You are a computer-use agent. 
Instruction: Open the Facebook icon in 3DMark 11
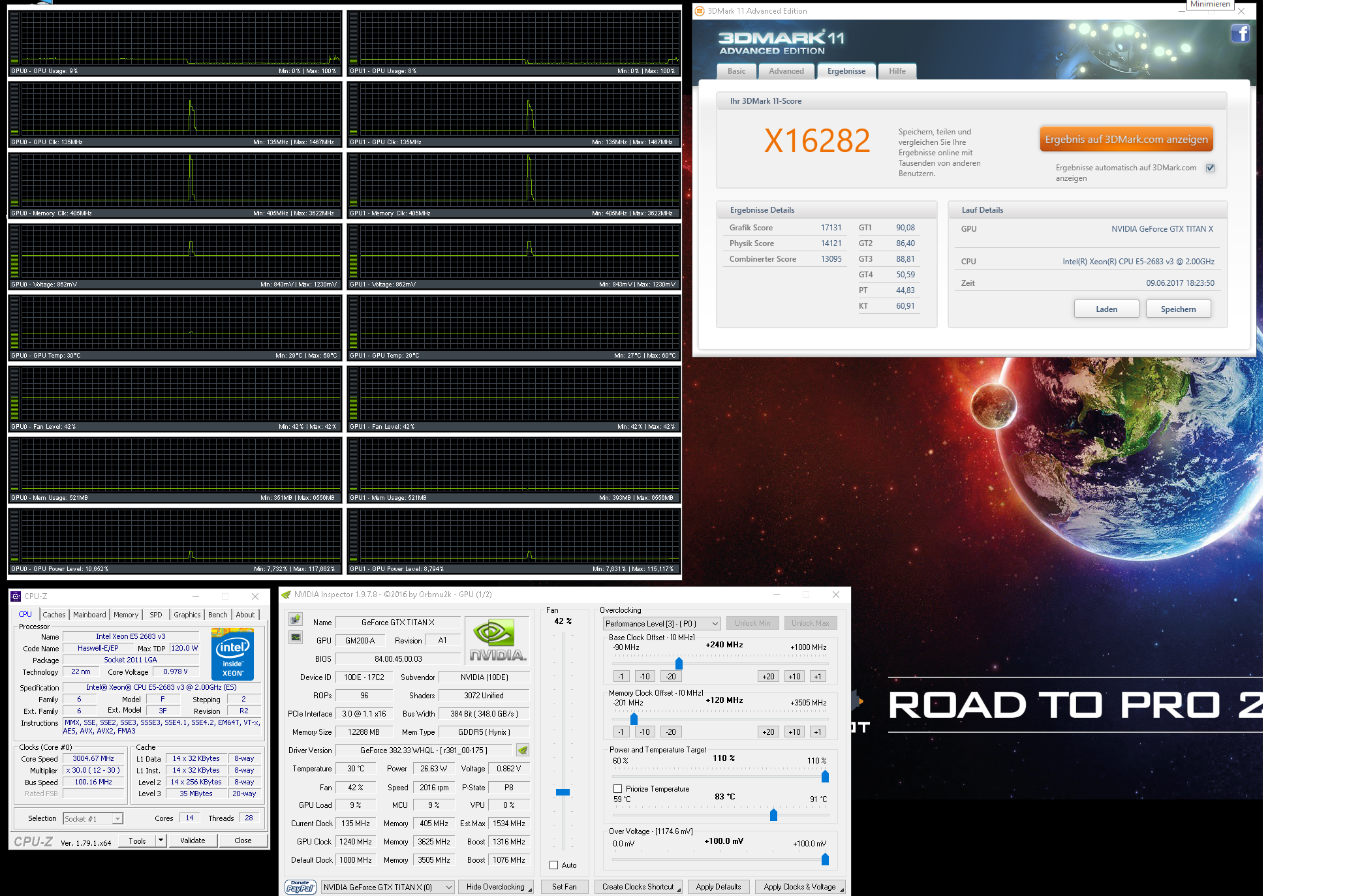tap(1240, 33)
